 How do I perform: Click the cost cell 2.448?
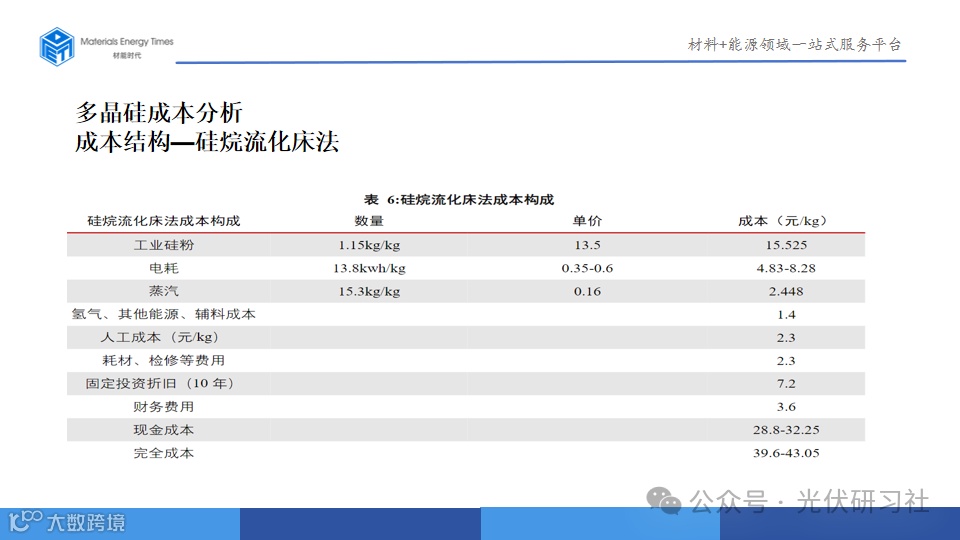(786, 291)
